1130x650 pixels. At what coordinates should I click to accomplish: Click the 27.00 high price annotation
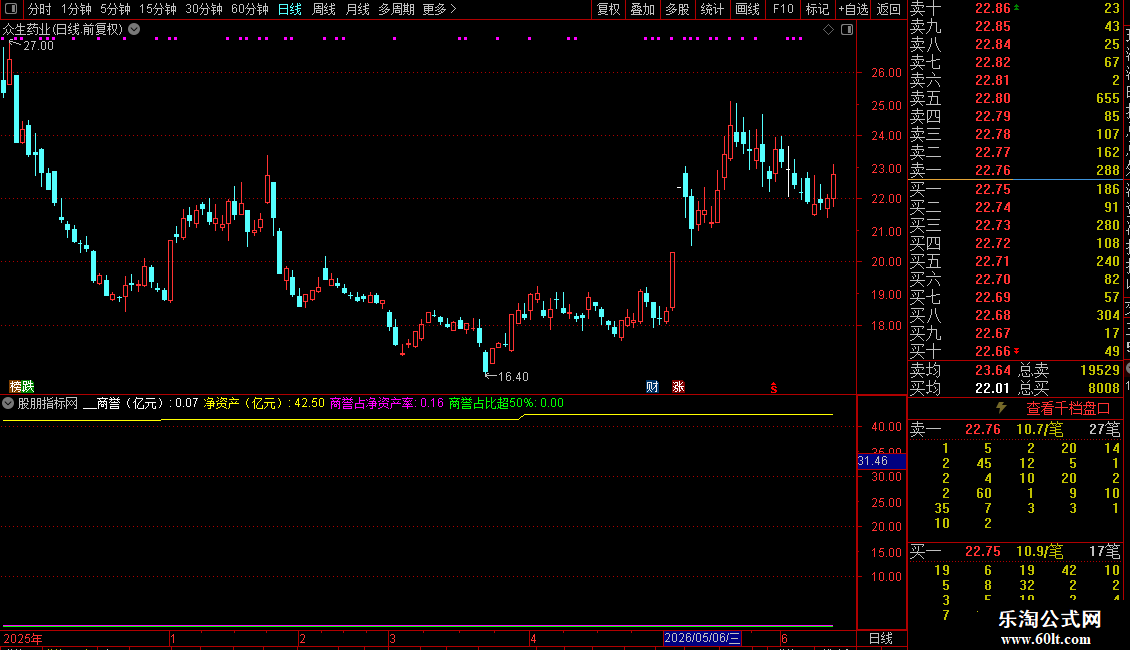coord(38,45)
